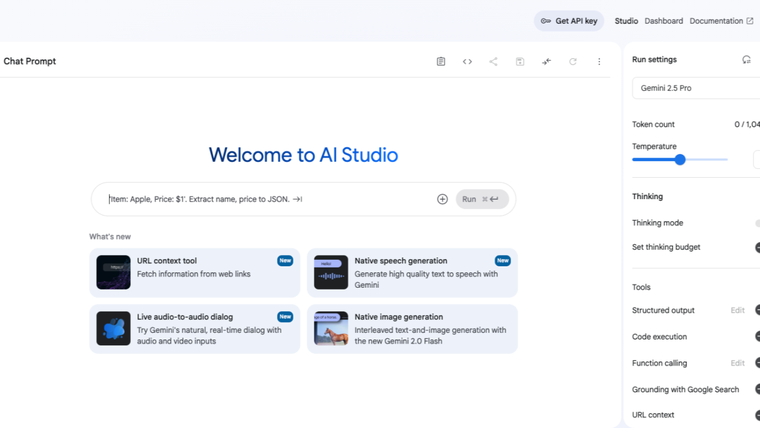Switch to the Studio tab
Viewport: 760px width, 428px height.
pyautogui.click(x=626, y=21)
